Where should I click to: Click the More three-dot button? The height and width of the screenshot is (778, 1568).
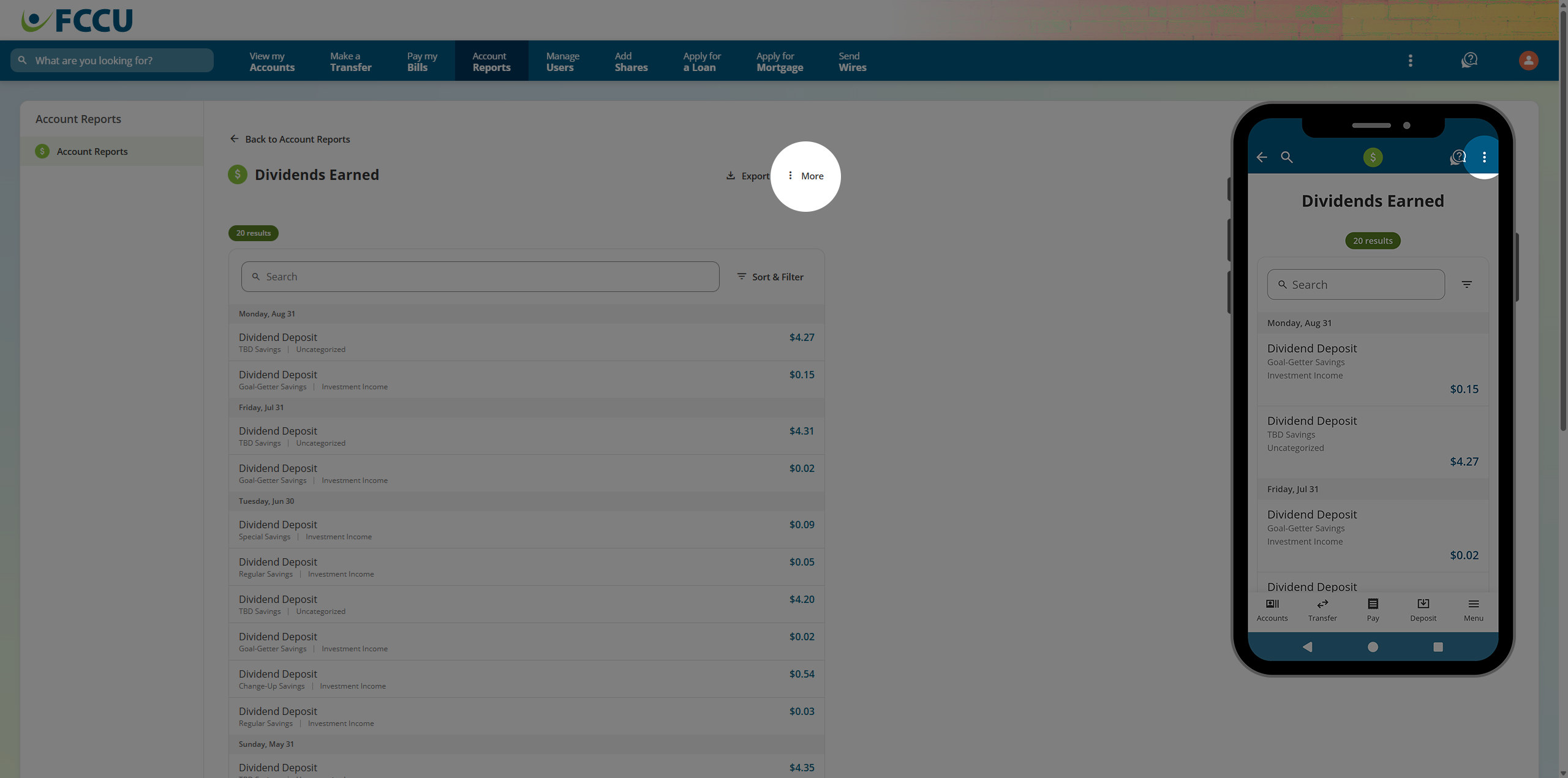pyautogui.click(x=806, y=176)
